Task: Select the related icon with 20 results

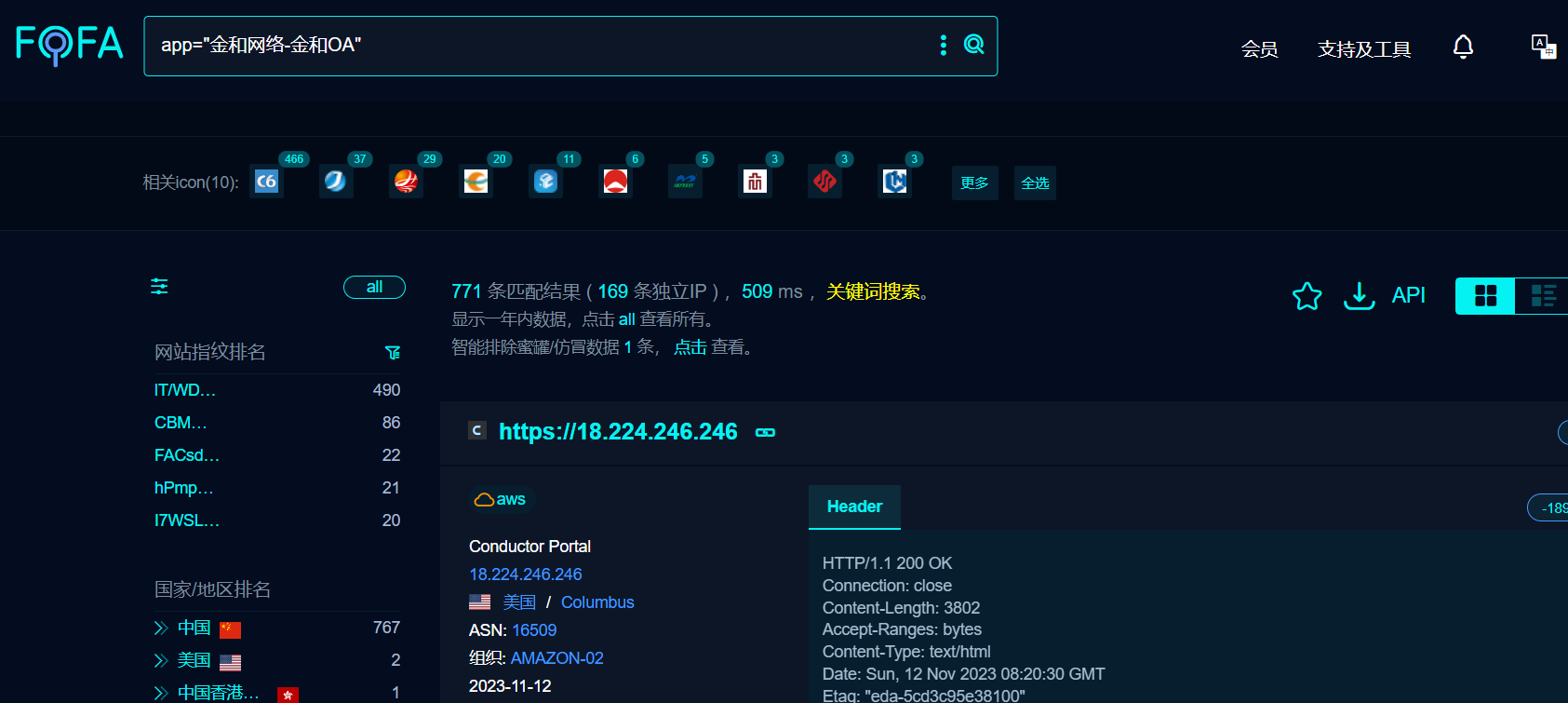Action: 476,182
